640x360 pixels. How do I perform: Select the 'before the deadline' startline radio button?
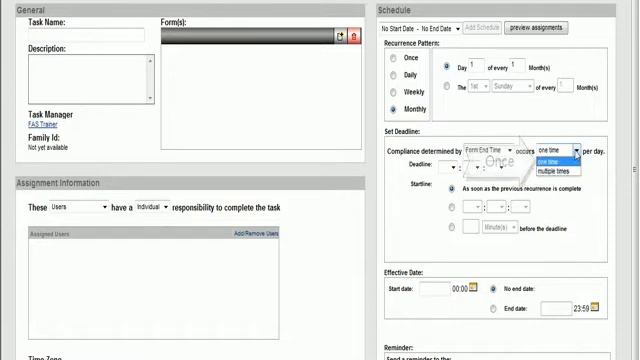451,227
